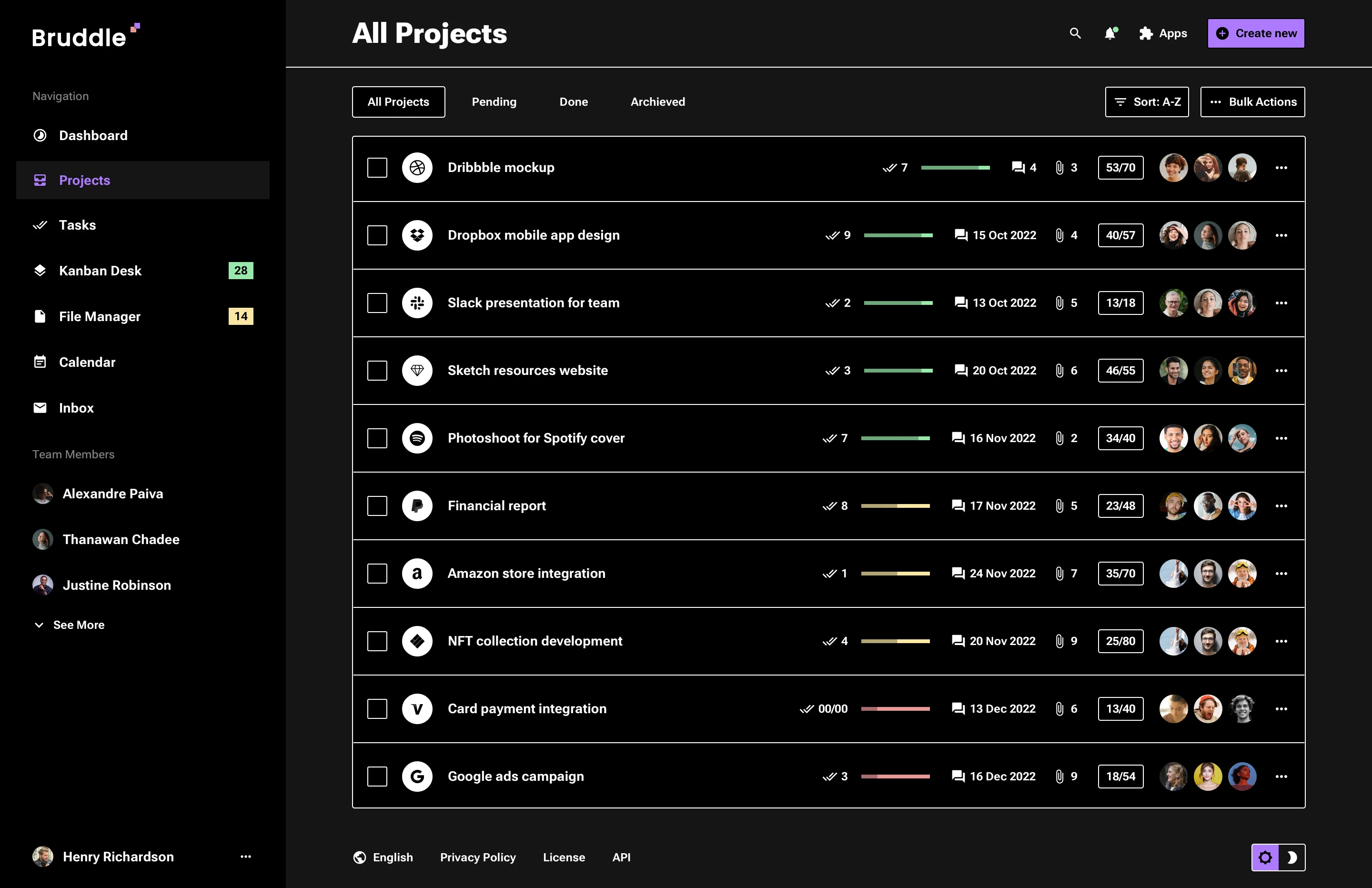Select the Slack project logo icon
Image resolution: width=1372 pixels, height=888 pixels.
417,303
